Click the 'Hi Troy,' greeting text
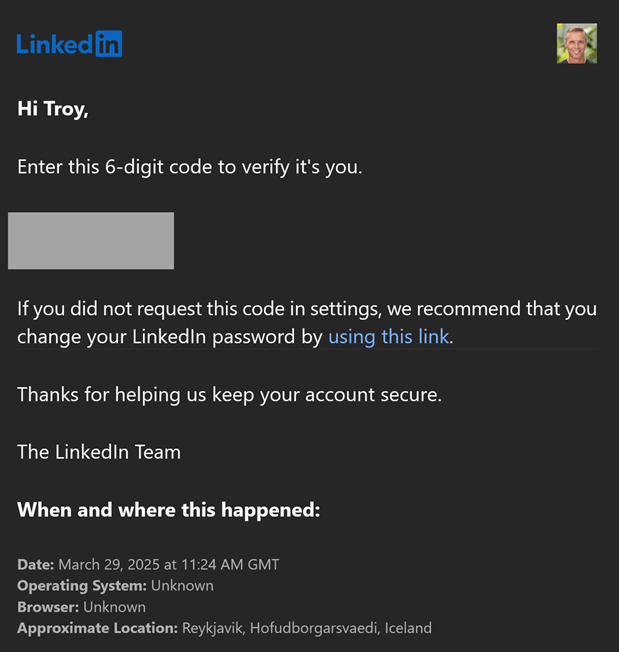 click(x=53, y=109)
